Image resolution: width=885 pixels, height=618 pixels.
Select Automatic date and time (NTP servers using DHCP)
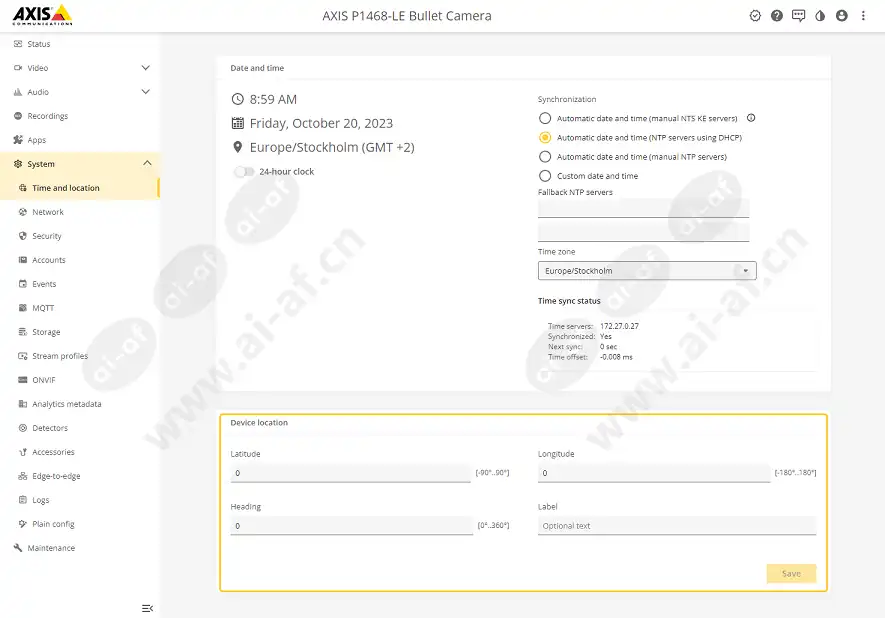click(x=545, y=138)
